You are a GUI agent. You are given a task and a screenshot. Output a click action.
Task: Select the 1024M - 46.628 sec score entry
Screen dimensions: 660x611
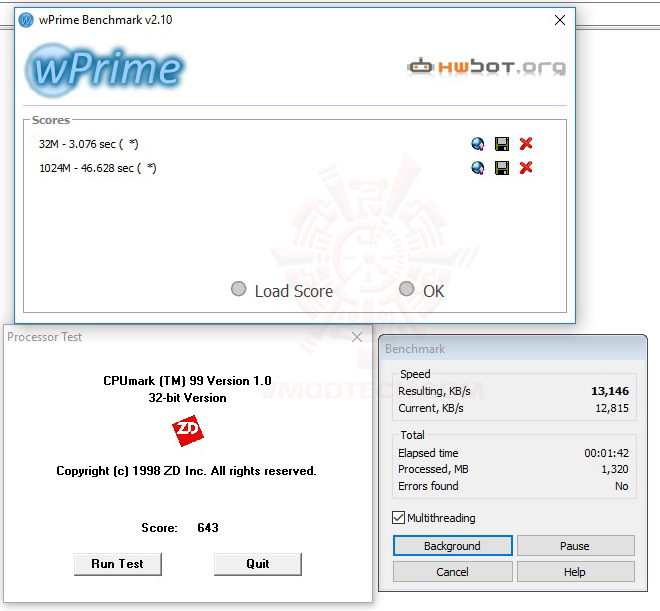[x=98, y=168]
